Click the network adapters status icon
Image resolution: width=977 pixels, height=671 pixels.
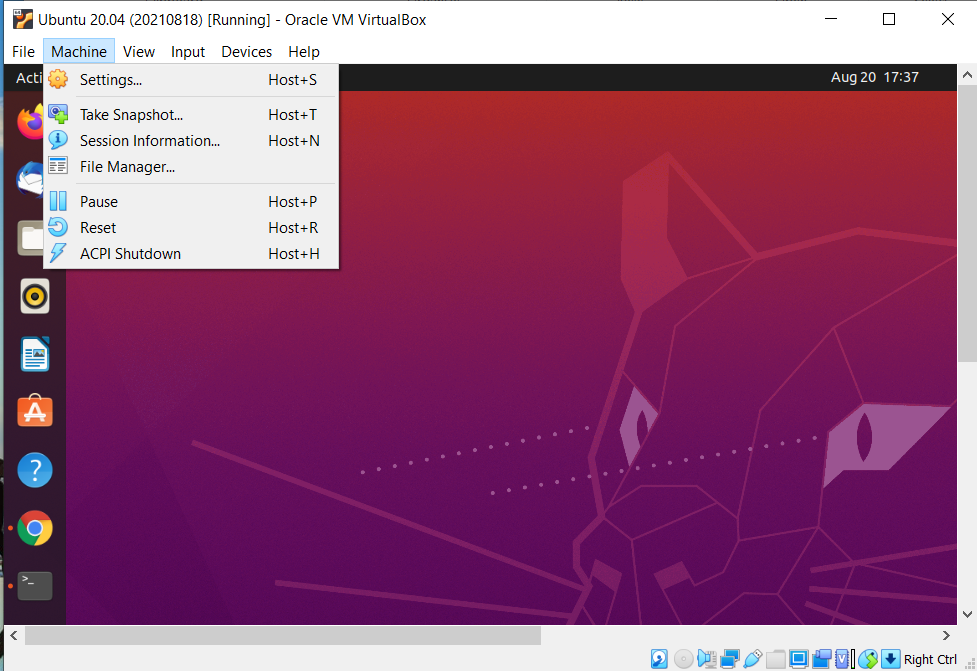(x=730, y=659)
